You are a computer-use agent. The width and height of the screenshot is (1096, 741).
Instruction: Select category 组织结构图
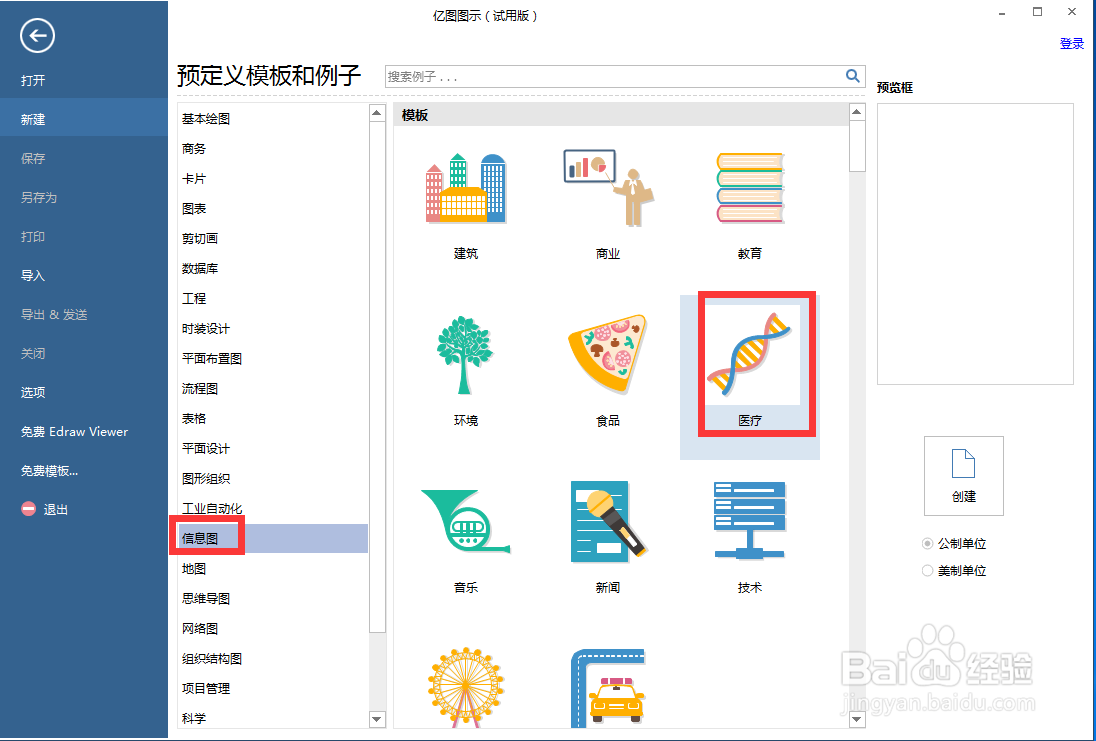point(212,659)
